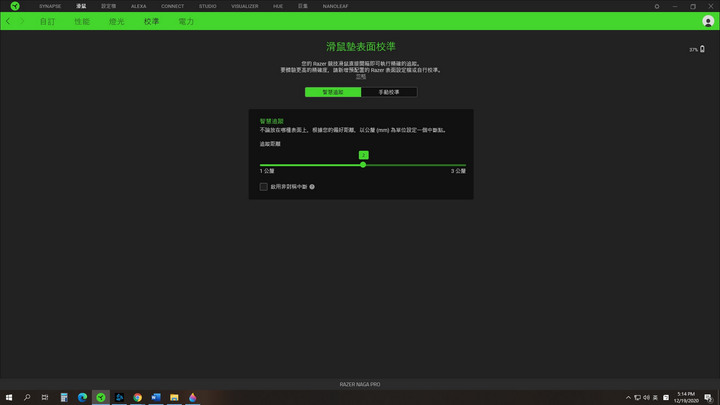720x405 pixels.
Task: Open network icon in system tray
Action: pyautogui.click(x=637, y=398)
